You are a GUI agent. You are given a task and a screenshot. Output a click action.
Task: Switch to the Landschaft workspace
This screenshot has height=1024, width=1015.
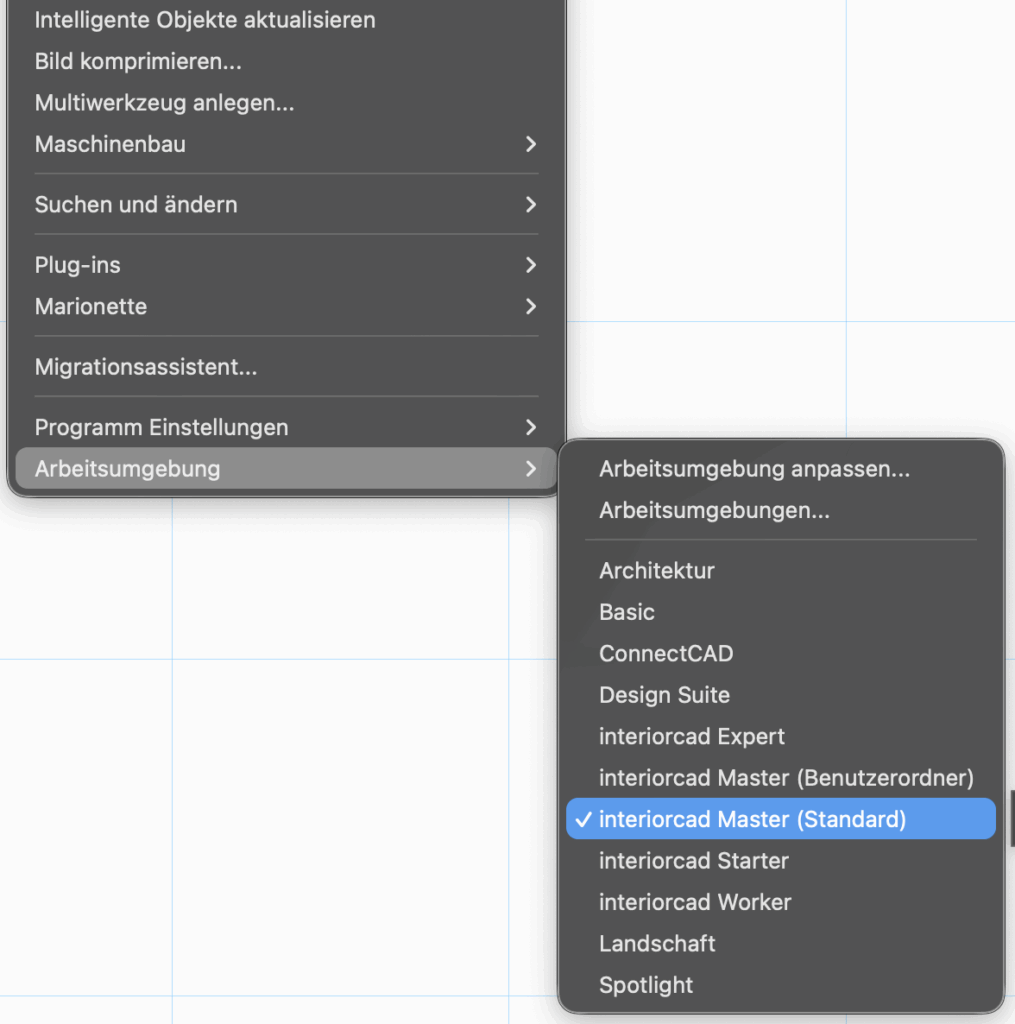tap(657, 943)
